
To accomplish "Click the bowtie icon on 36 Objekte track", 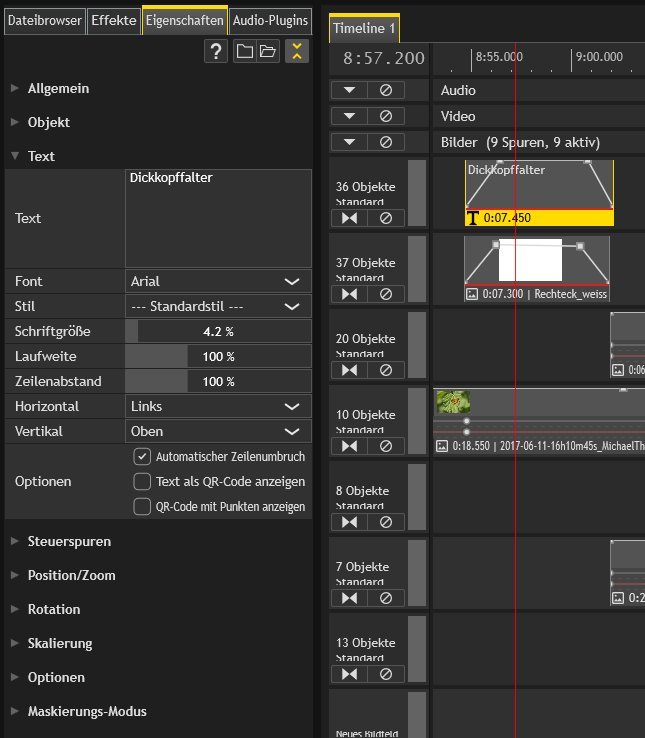I will 349,217.
